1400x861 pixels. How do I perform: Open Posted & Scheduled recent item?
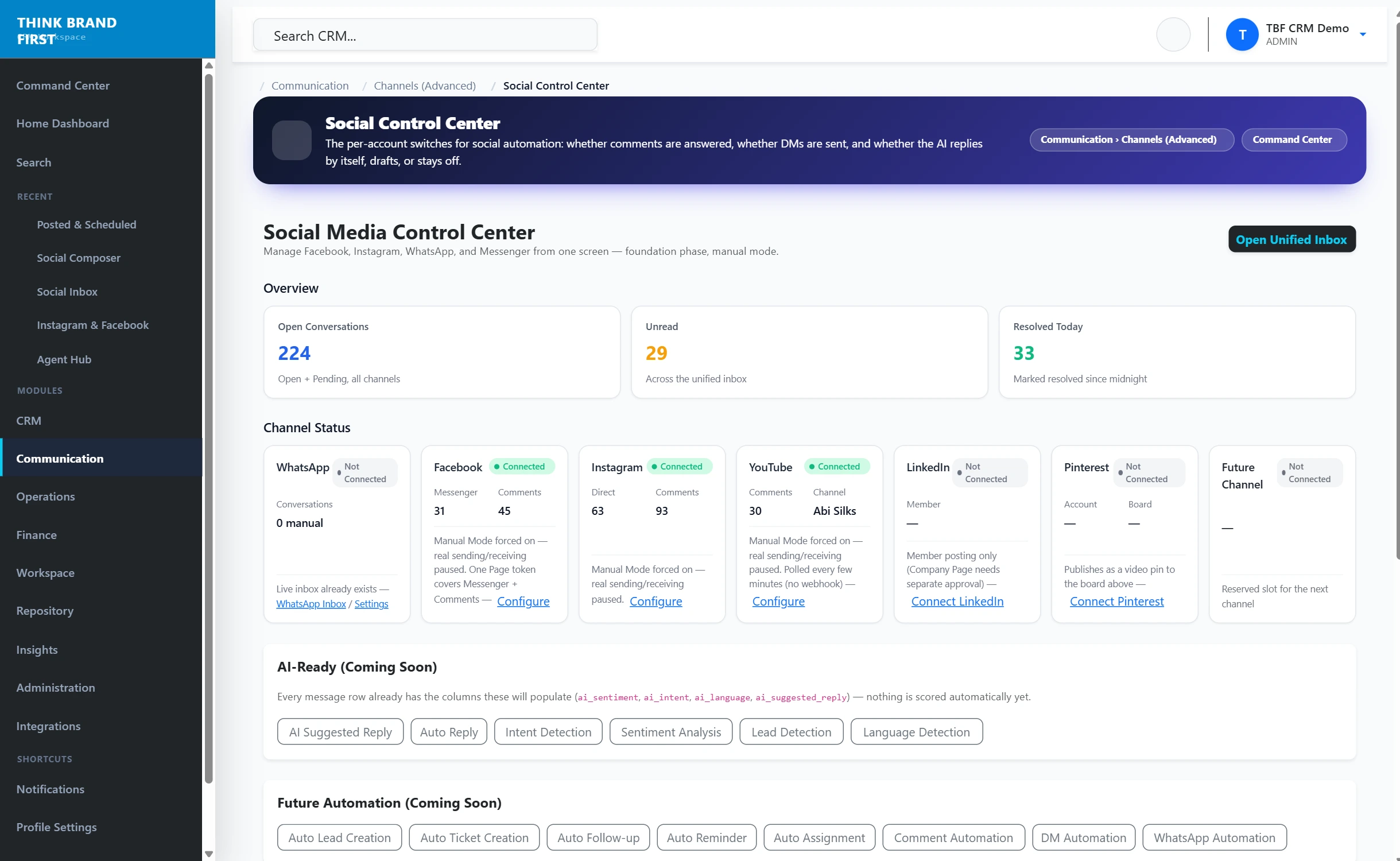point(87,224)
